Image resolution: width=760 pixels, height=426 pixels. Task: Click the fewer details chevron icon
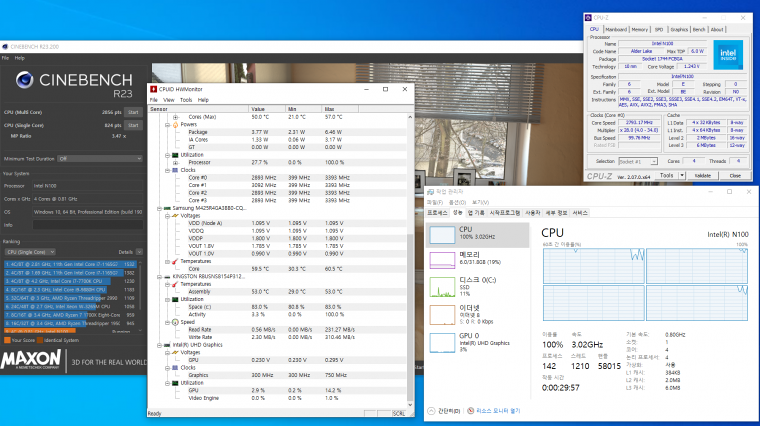click(431, 411)
